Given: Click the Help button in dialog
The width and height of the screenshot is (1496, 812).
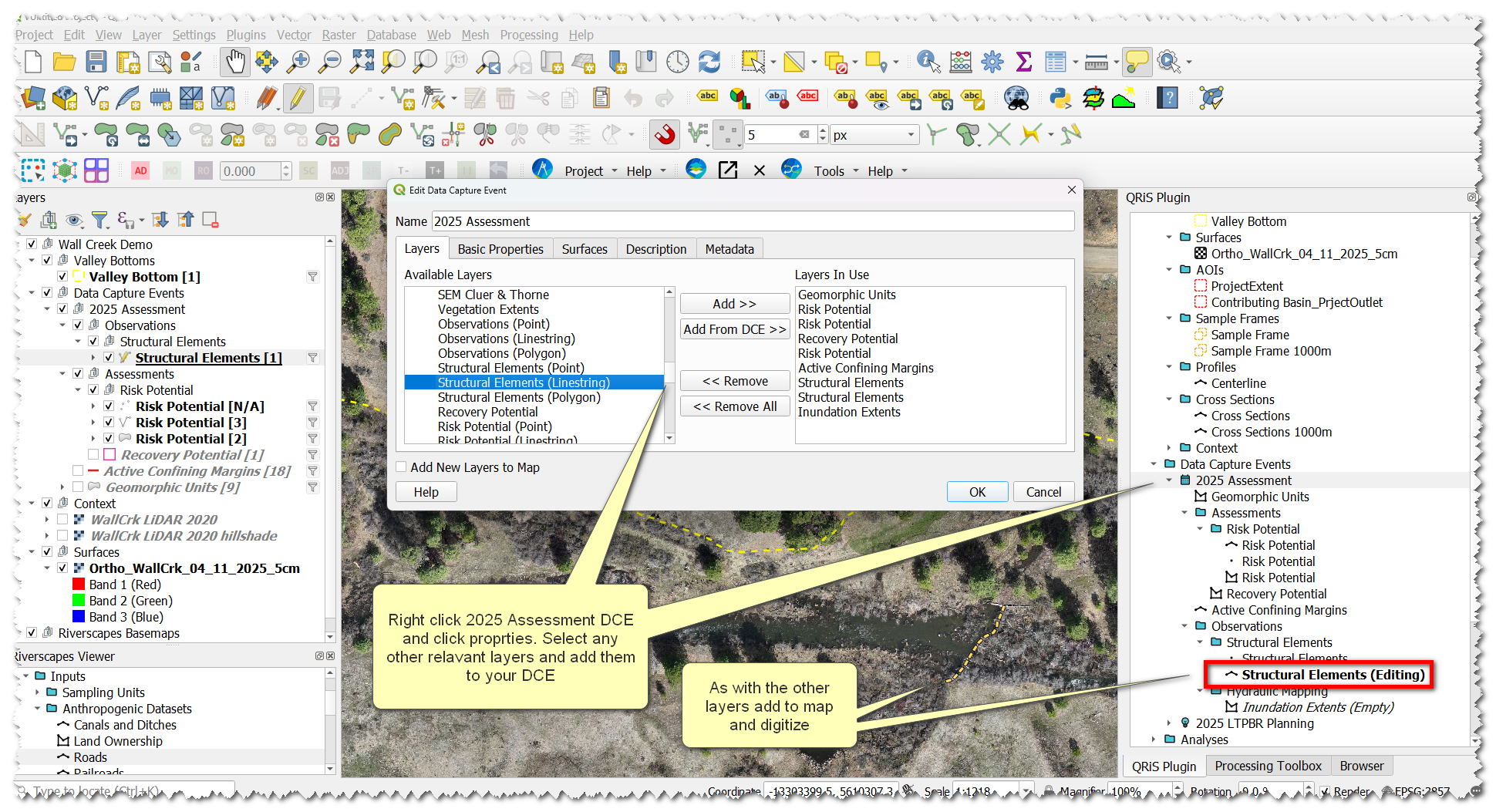Looking at the screenshot, I should [426, 492].
